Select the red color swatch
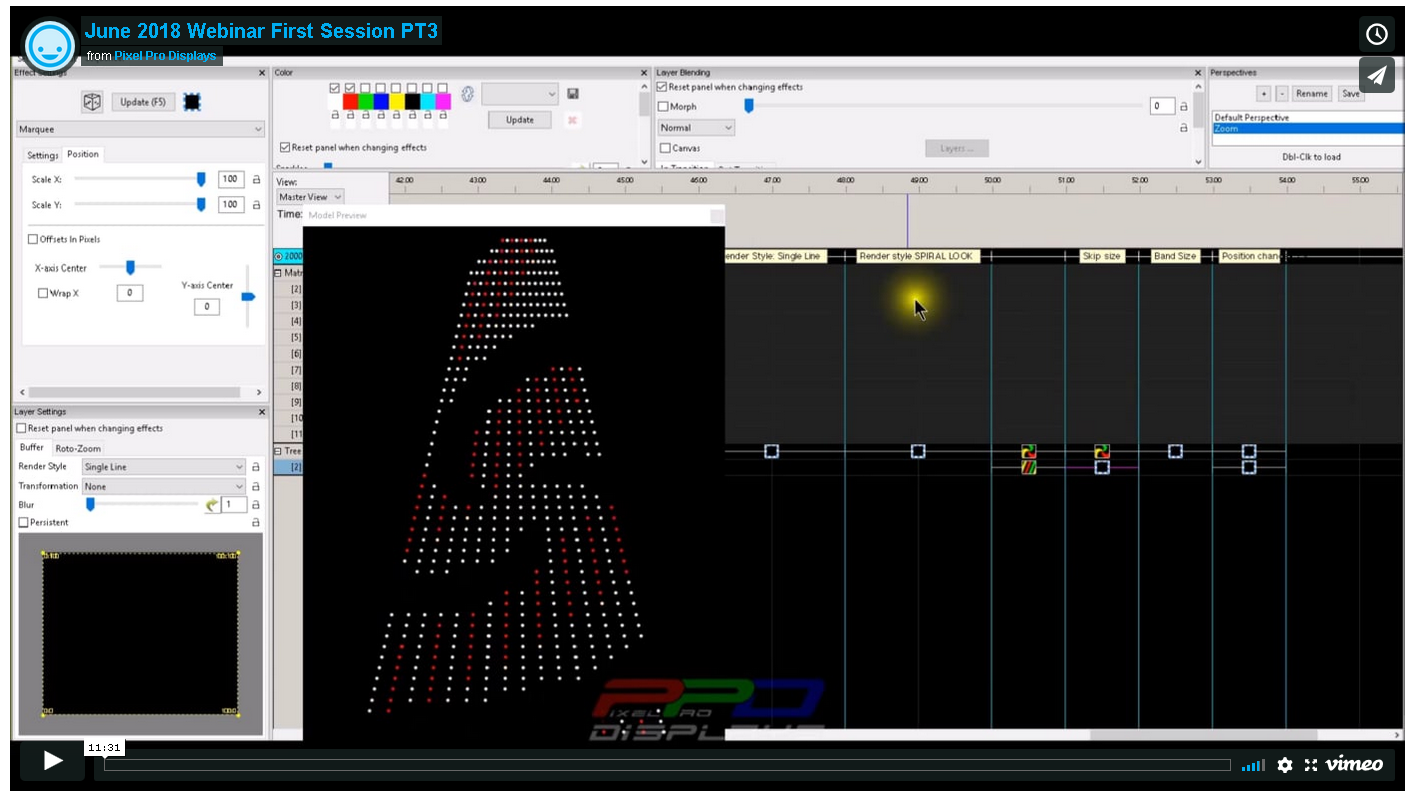 [x=351, y=101]
